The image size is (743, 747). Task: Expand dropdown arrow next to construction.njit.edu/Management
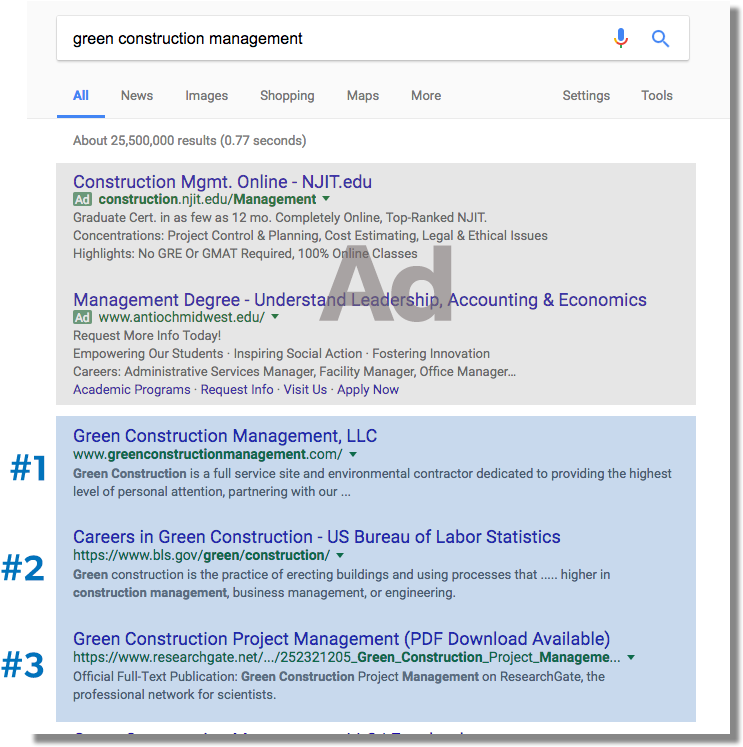pos(326,199)
